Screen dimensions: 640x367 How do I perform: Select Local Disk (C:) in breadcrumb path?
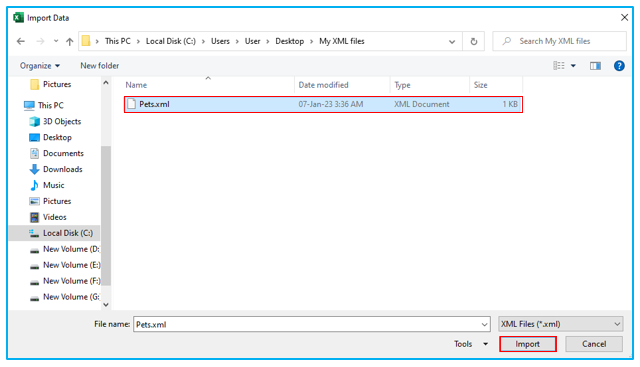coord(171,41)
